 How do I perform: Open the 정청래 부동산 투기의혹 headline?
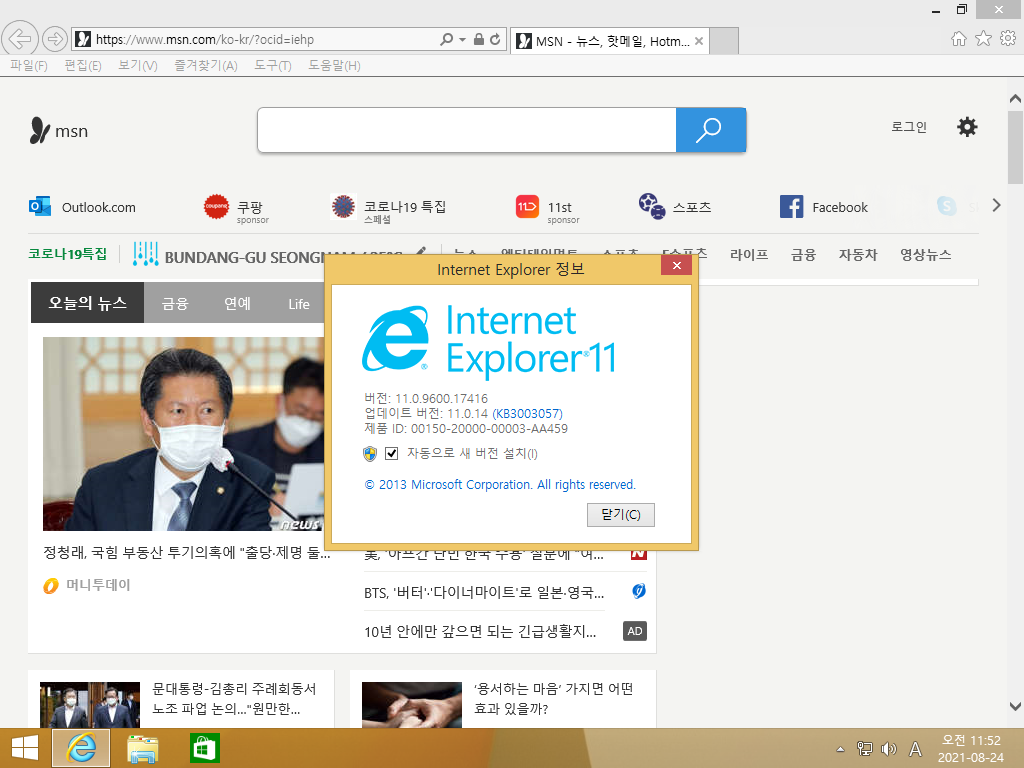pos(187,552)
